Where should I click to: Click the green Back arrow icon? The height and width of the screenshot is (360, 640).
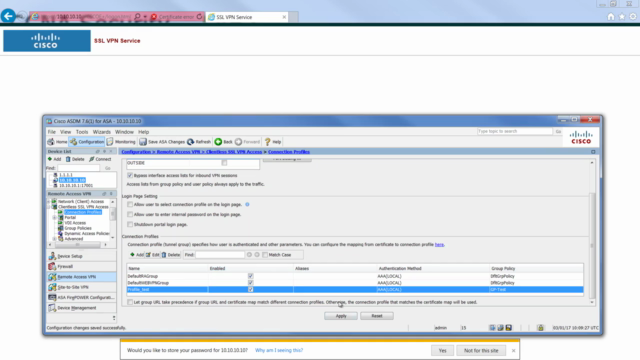(x=218, y=142)
